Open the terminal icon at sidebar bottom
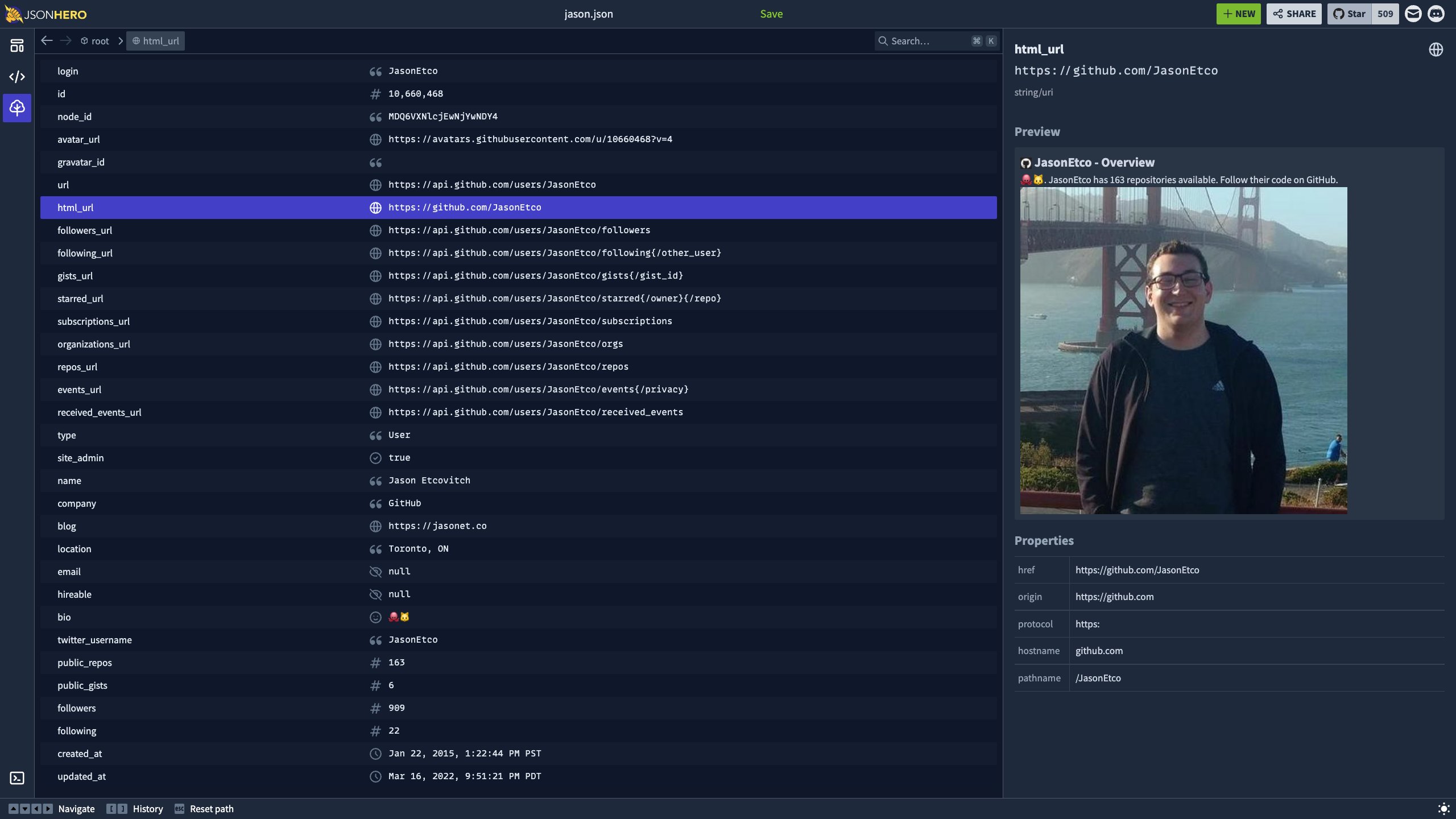The image size is (1456, 819). 17,777
